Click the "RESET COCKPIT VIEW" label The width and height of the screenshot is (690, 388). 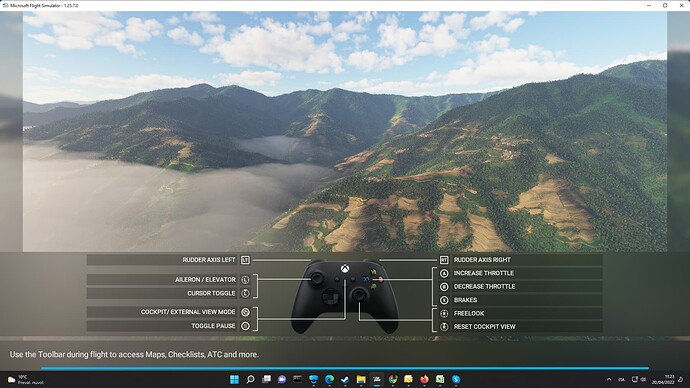[x=484, y=327]
